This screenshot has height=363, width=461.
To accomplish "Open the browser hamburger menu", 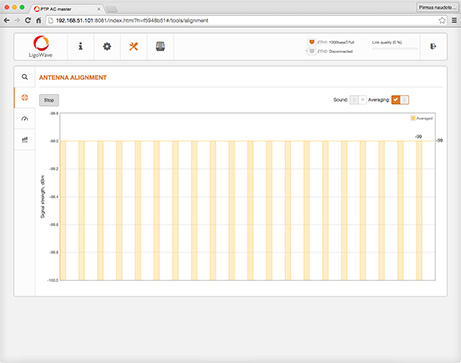I will [x=454, y=21].
